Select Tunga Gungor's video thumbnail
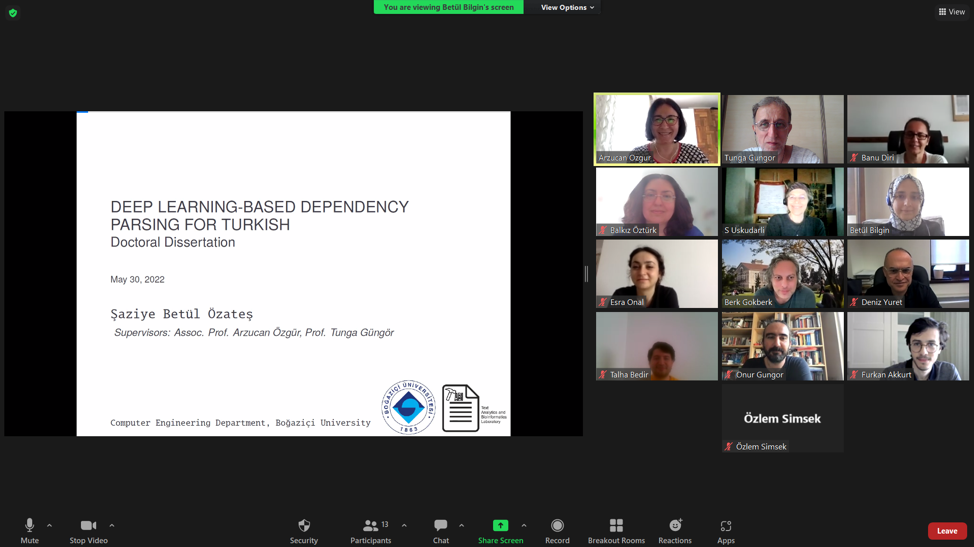The height and width of the screenshot is (547, 974). tap(783, 129)
